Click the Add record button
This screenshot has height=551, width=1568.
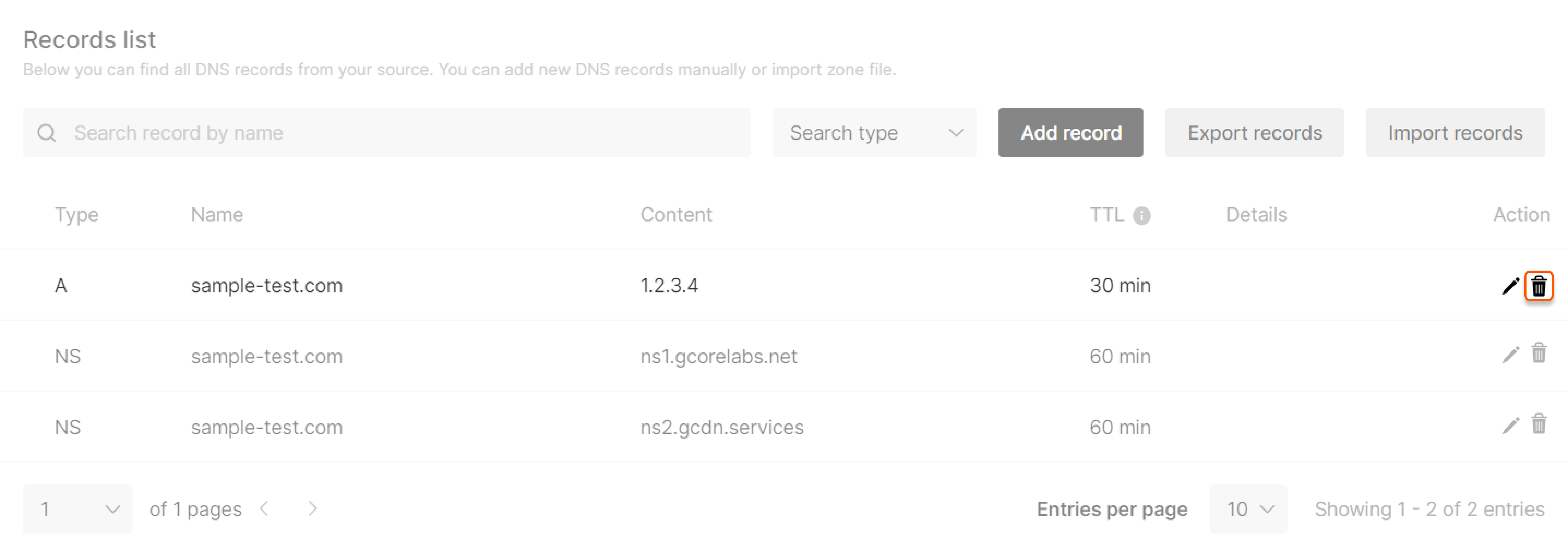click(1071, 133)
